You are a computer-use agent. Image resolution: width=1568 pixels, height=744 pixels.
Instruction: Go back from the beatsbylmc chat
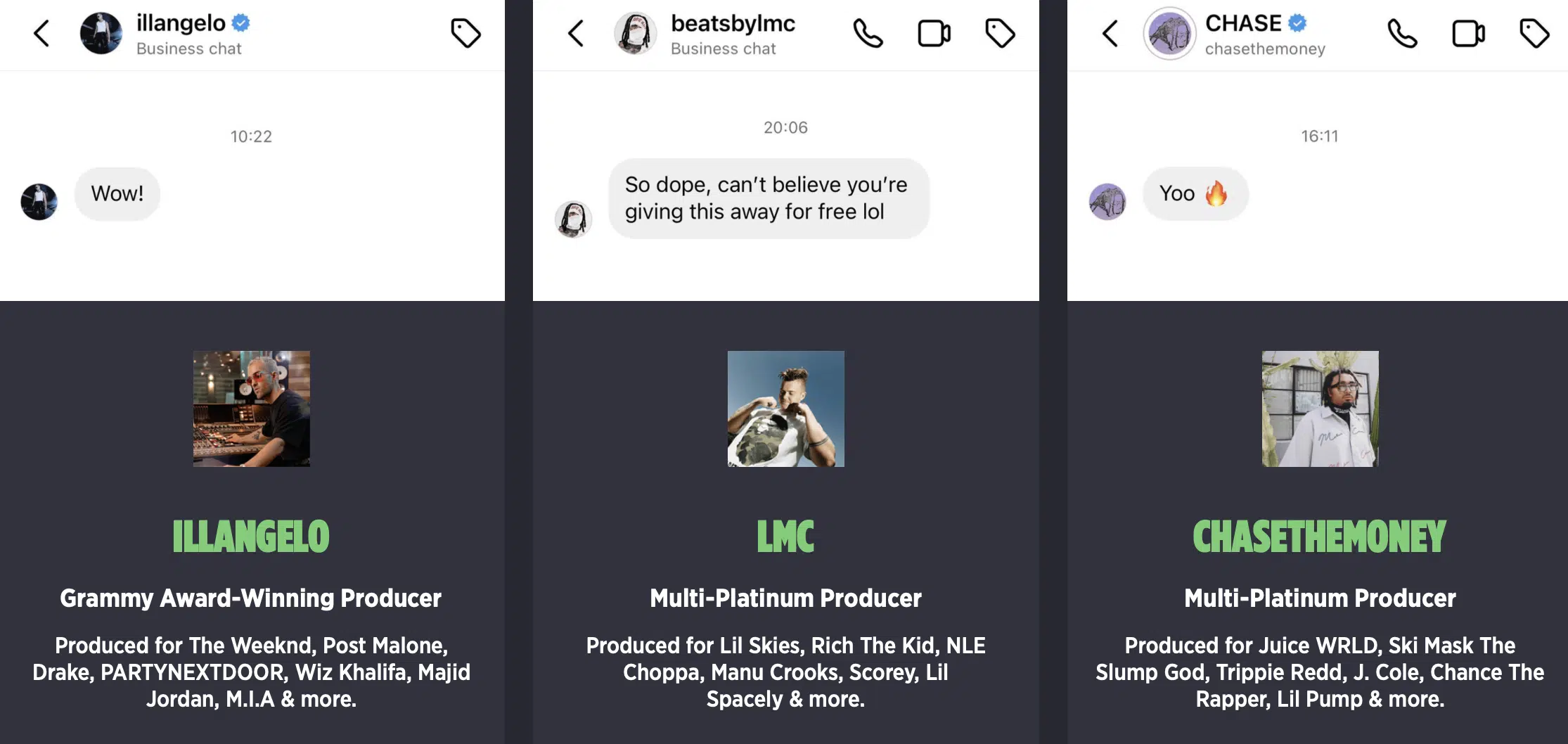[577, 33]
